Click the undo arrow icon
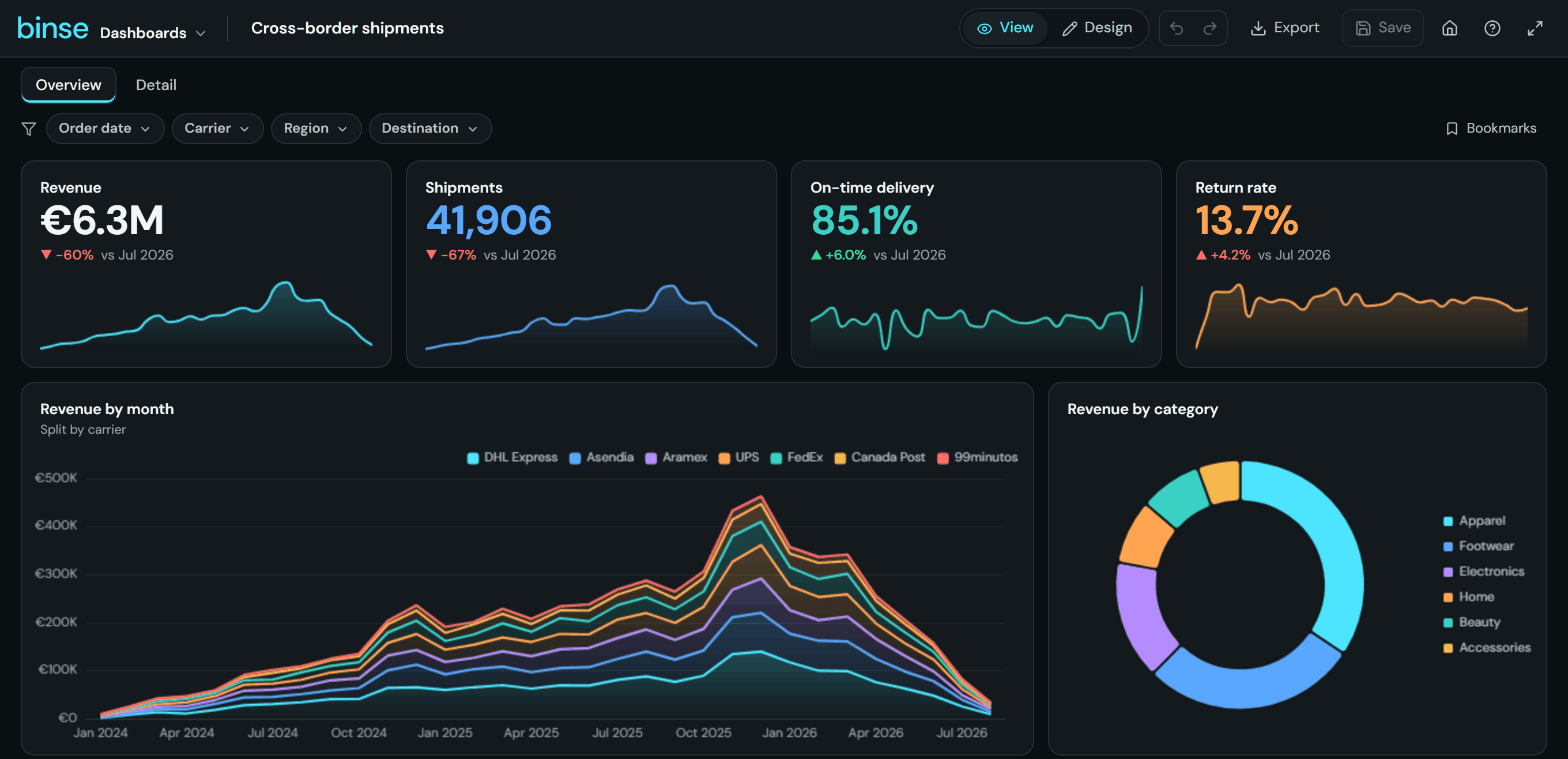 pos(1176,28)
